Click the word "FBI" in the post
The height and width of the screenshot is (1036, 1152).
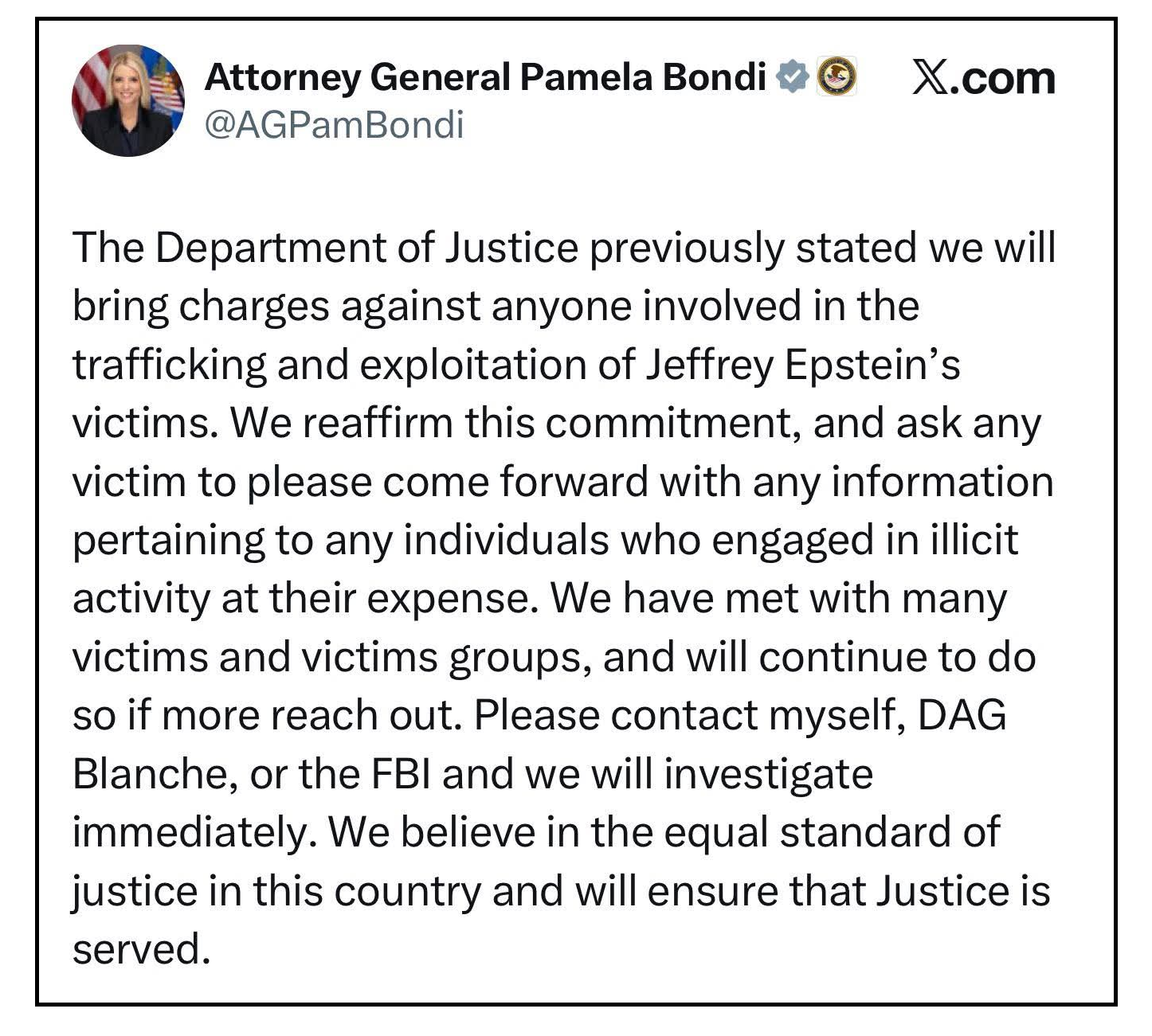[401, 774]
